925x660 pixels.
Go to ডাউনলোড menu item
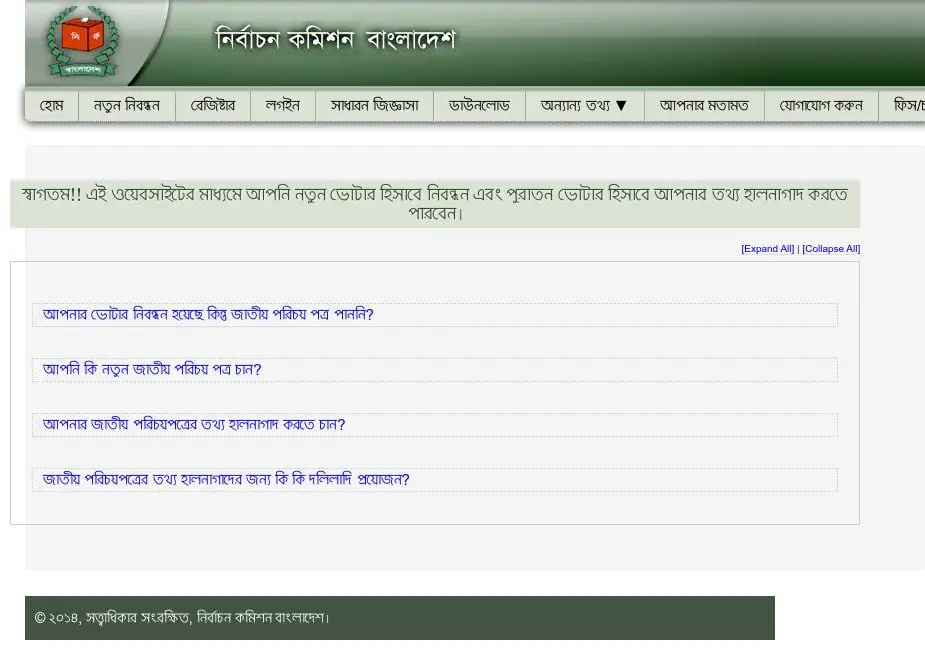[479, 106]
